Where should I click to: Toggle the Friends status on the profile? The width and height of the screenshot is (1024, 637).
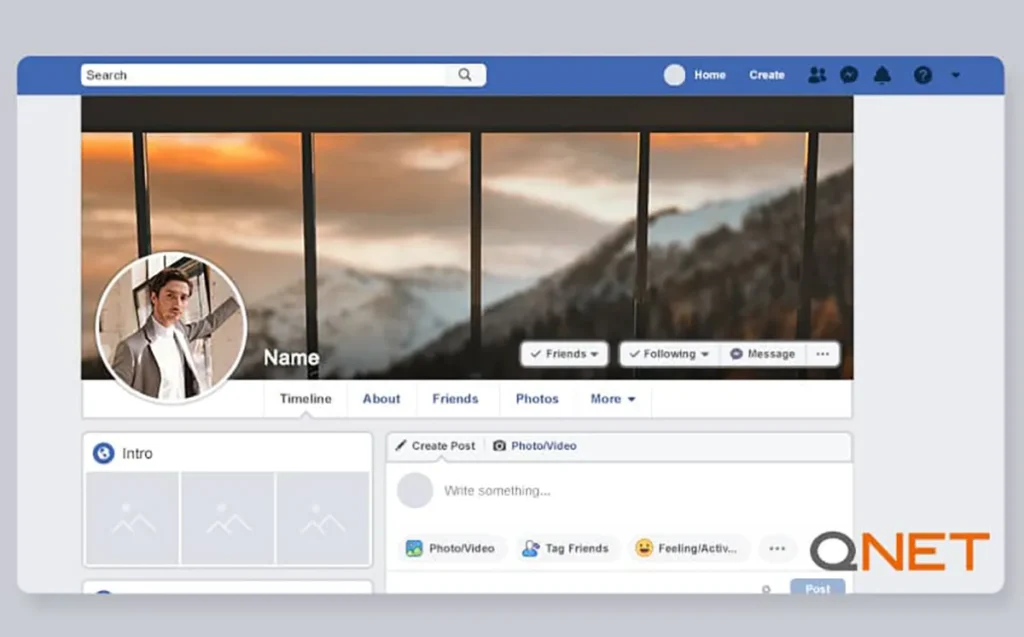coord(563,353)
